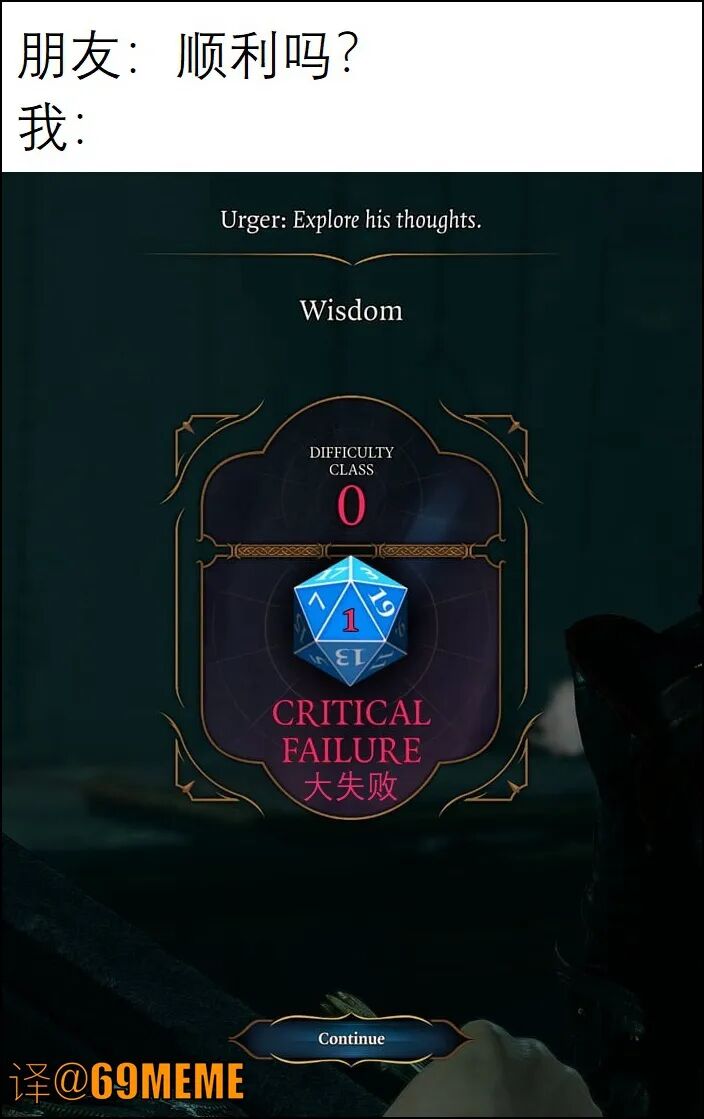Click the golden braided divider bar
The width and height of the screenshot is (704, 1119).
click(351, 550)
